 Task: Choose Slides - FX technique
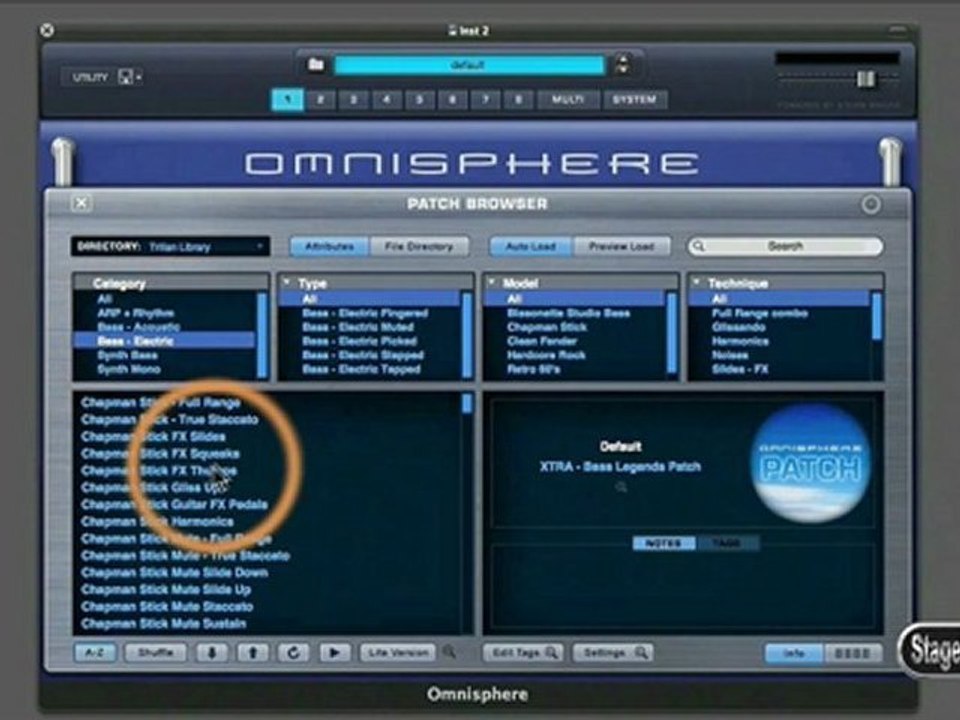(740, 369)
